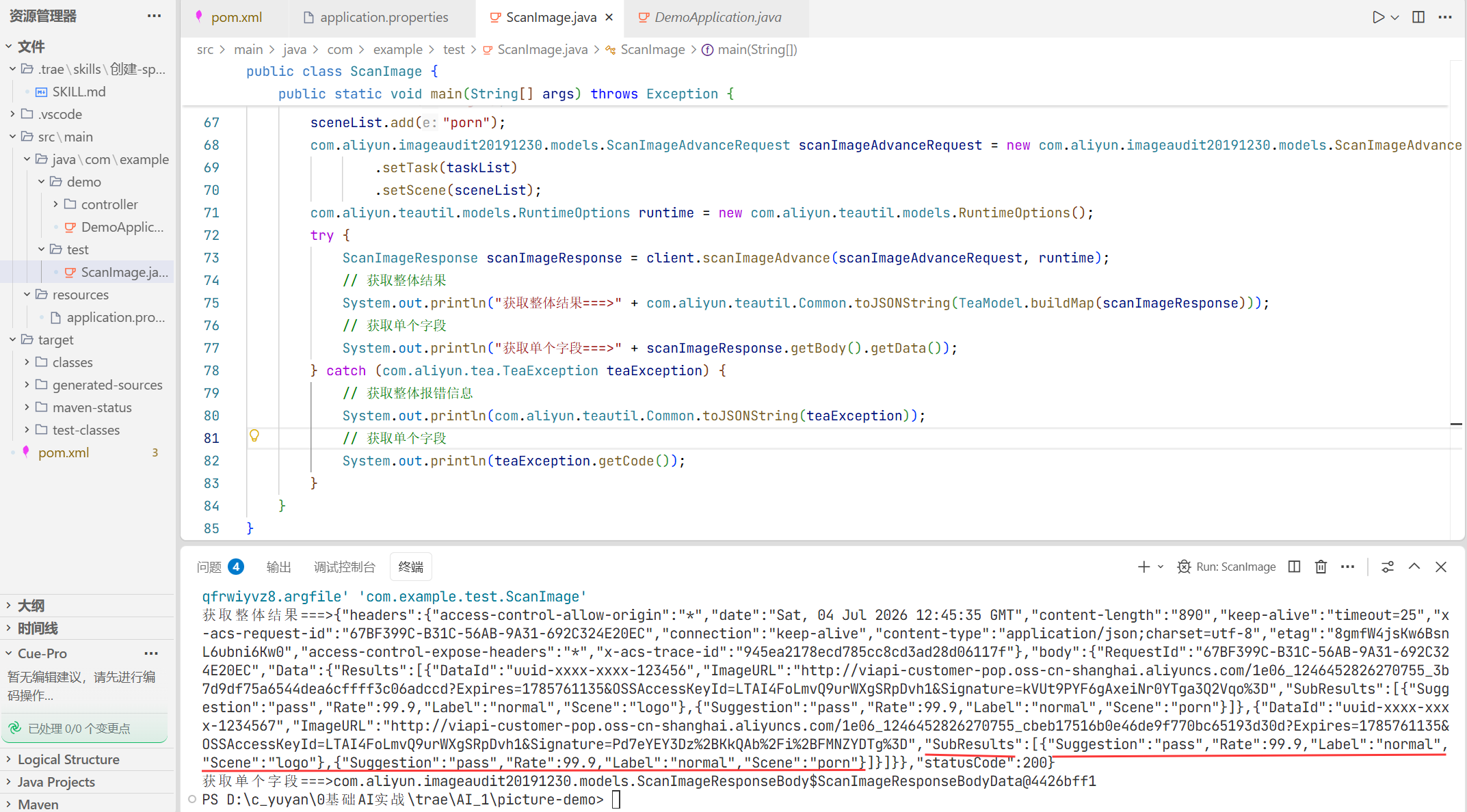Viewport: 1467px width, 812px height.
Task: Run the Java file with play button
Action: tap(1378, 17)
